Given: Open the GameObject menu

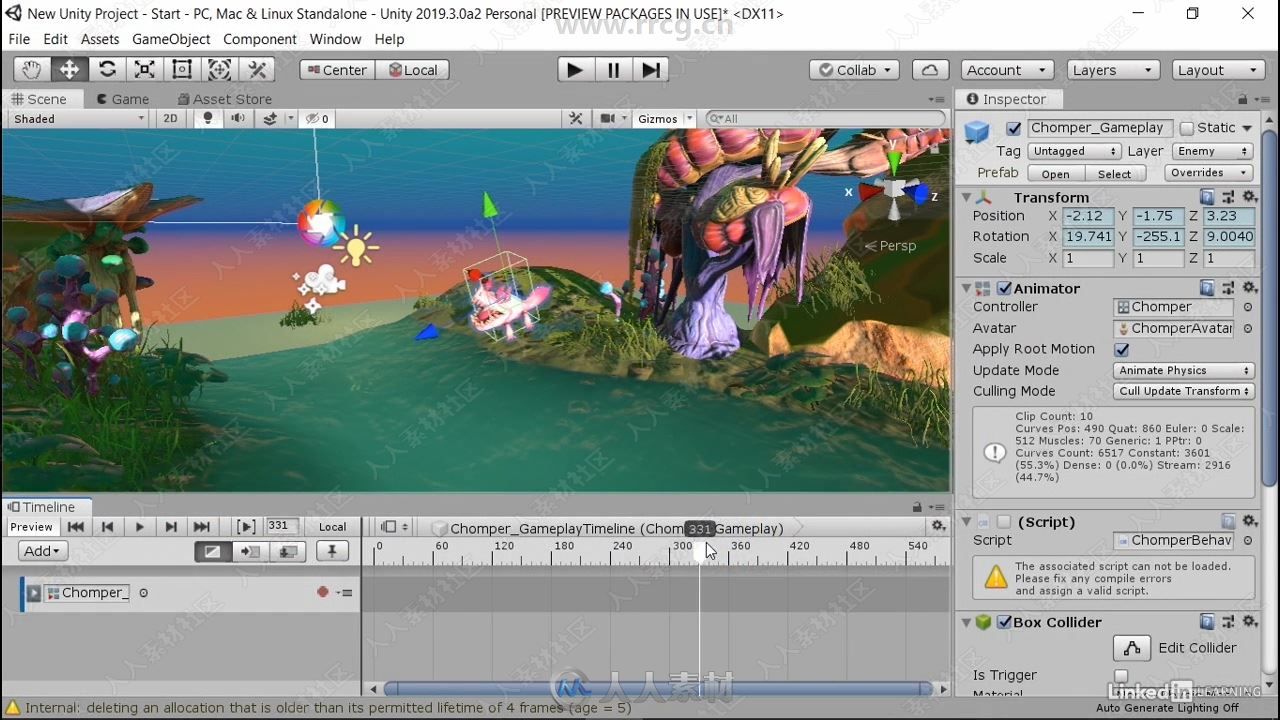Looking at the screenshot, I should (171, 39).
